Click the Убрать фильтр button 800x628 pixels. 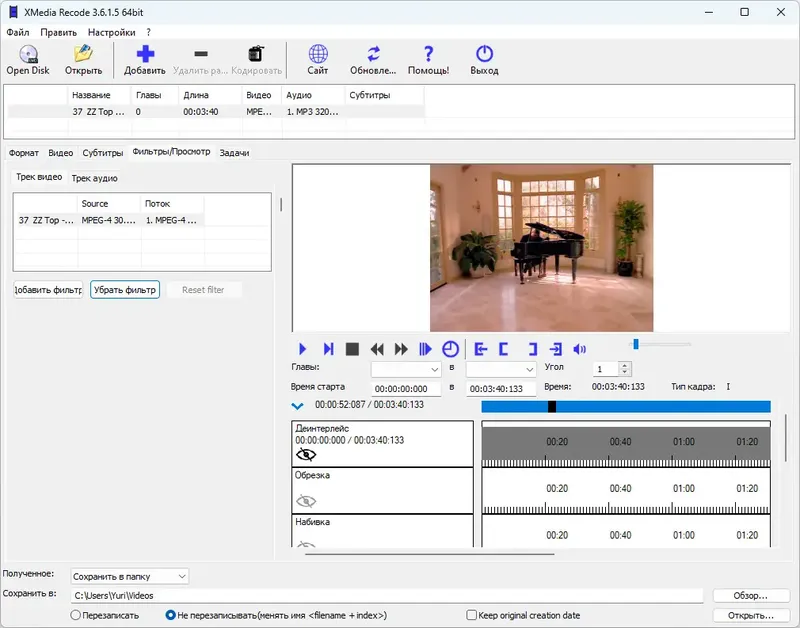(125, 290)
